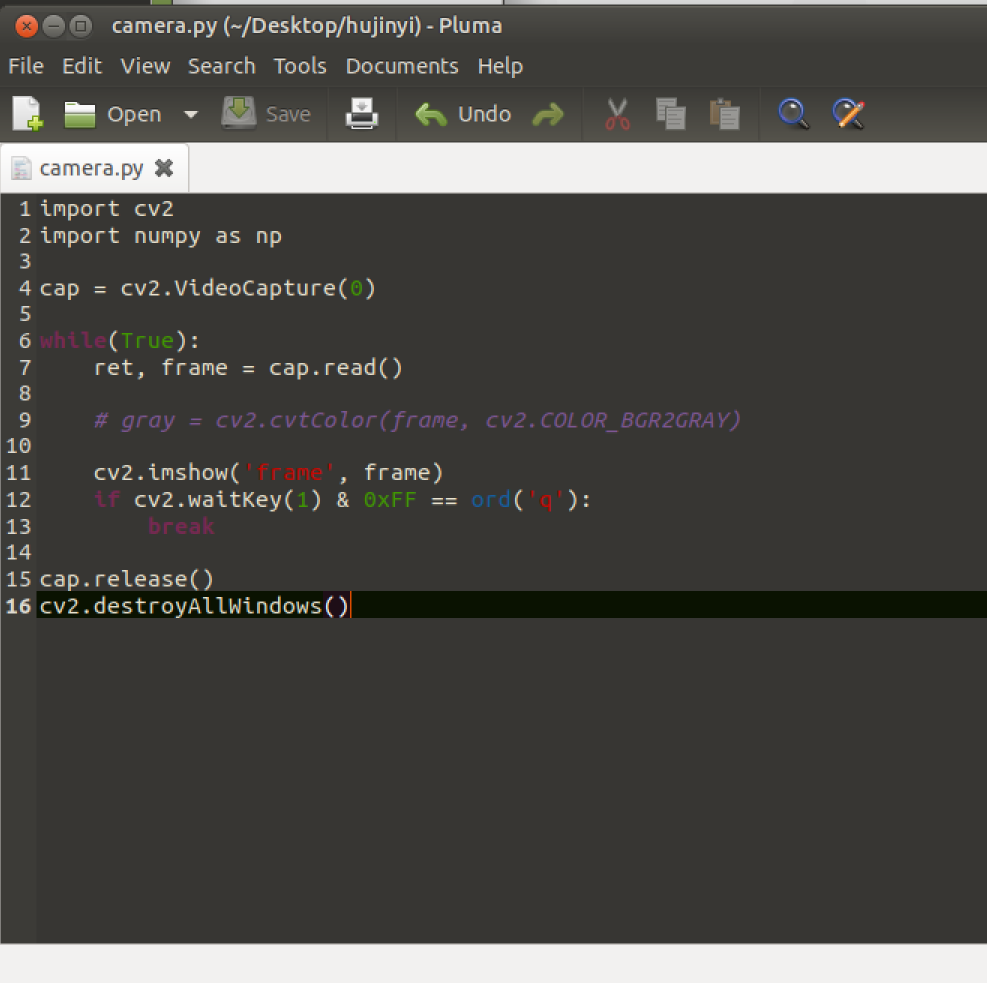The height and width of the screenshot is (983, 987).
Task: Open a file with the Open folder icon
Action: (x=79, y=113)
